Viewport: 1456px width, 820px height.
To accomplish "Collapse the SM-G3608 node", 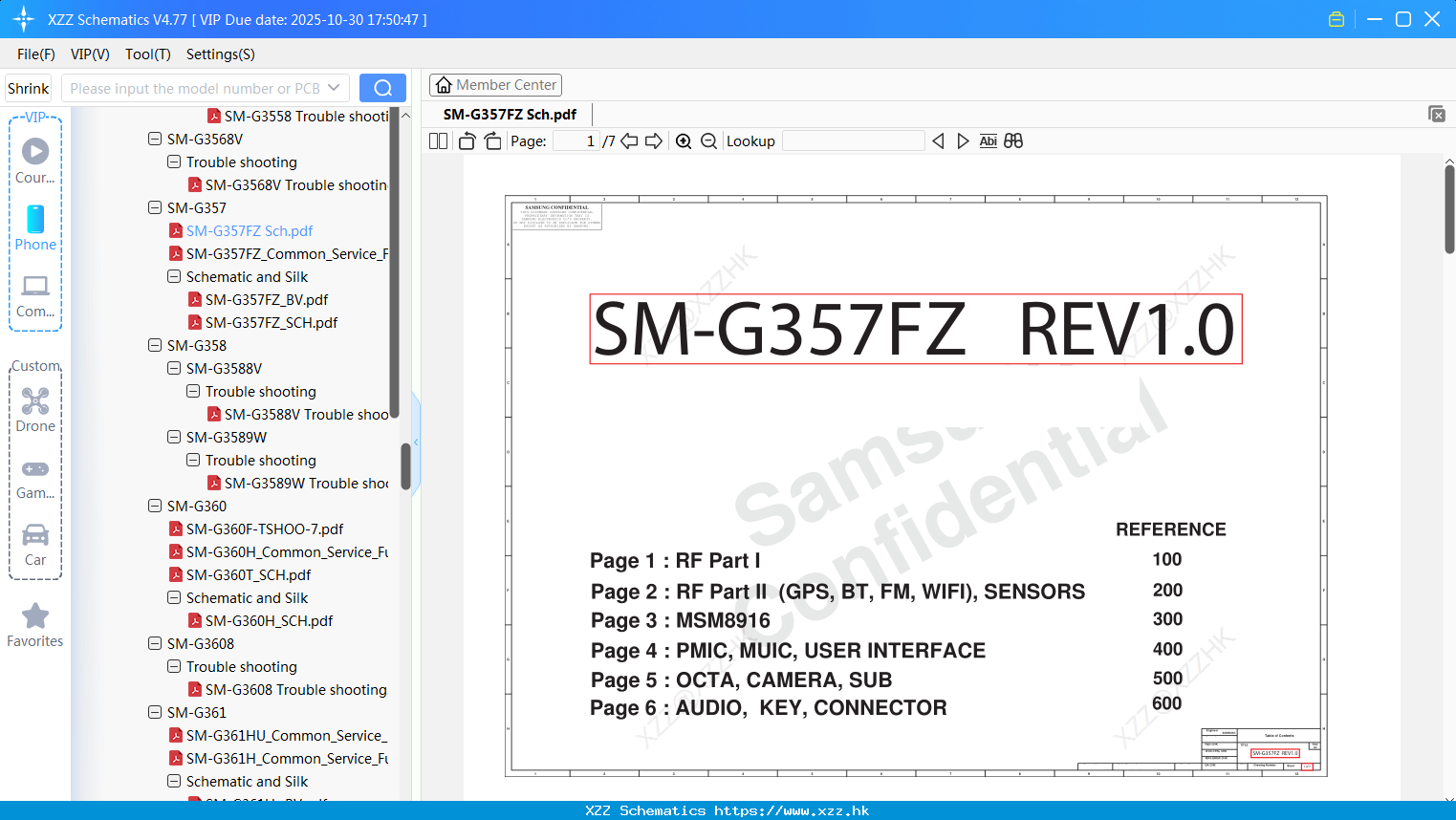I will coord(155,643).
